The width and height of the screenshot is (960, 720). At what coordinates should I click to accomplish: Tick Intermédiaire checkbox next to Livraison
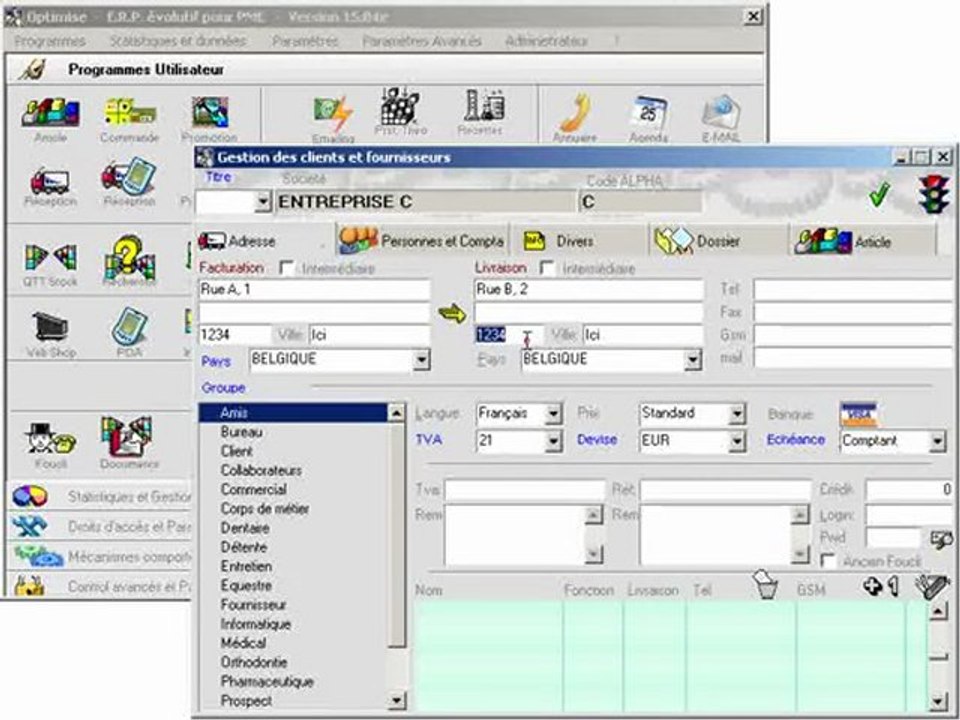[x=547, y=268]
